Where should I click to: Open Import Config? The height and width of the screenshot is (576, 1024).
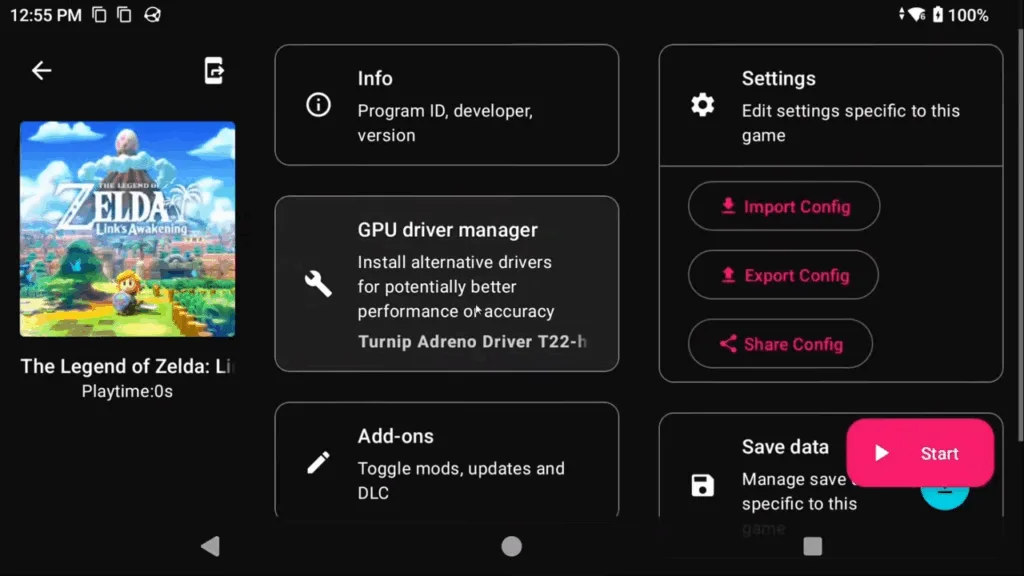click(784, 206)
